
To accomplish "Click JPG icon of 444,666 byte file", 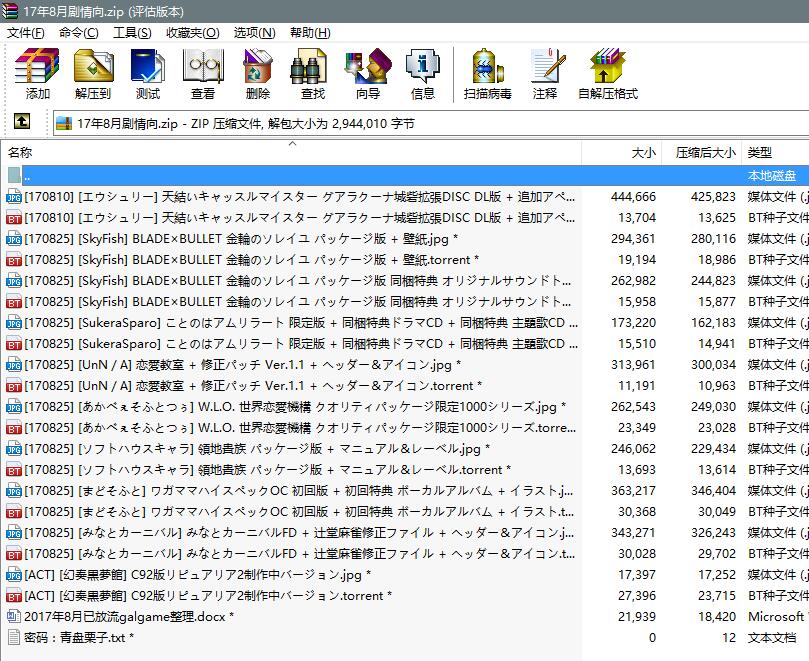I will (x=14, y=197).
